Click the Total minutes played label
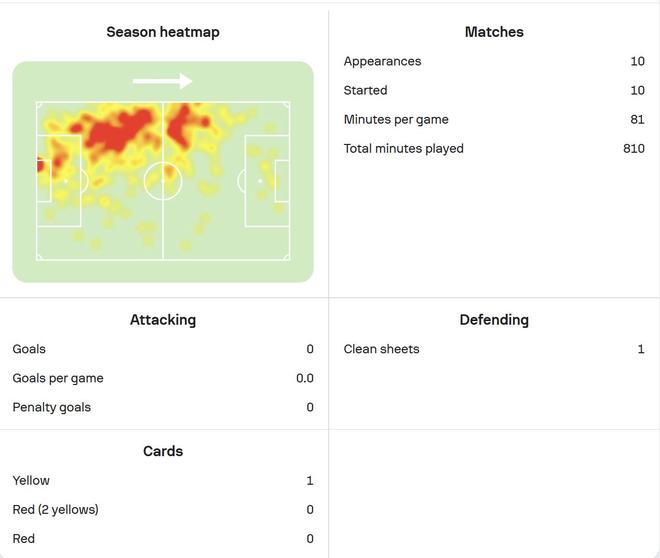 point(404,148)
